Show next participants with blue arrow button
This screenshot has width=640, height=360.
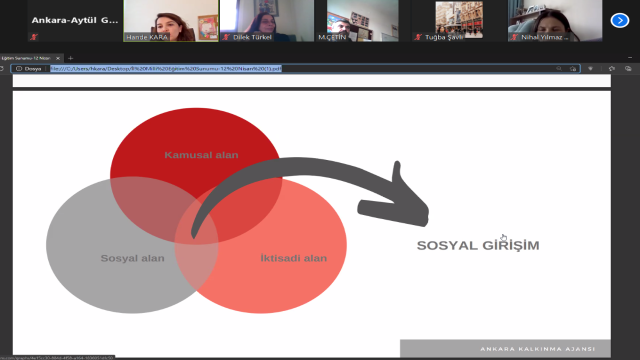[x=620, y=20]
